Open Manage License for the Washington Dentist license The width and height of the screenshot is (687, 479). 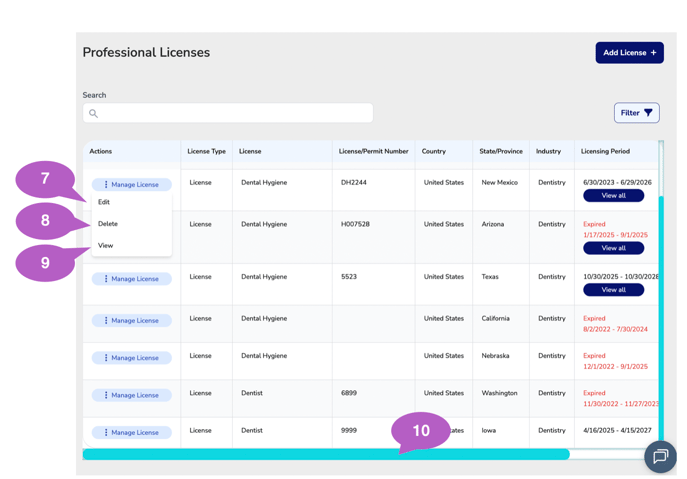132,395
